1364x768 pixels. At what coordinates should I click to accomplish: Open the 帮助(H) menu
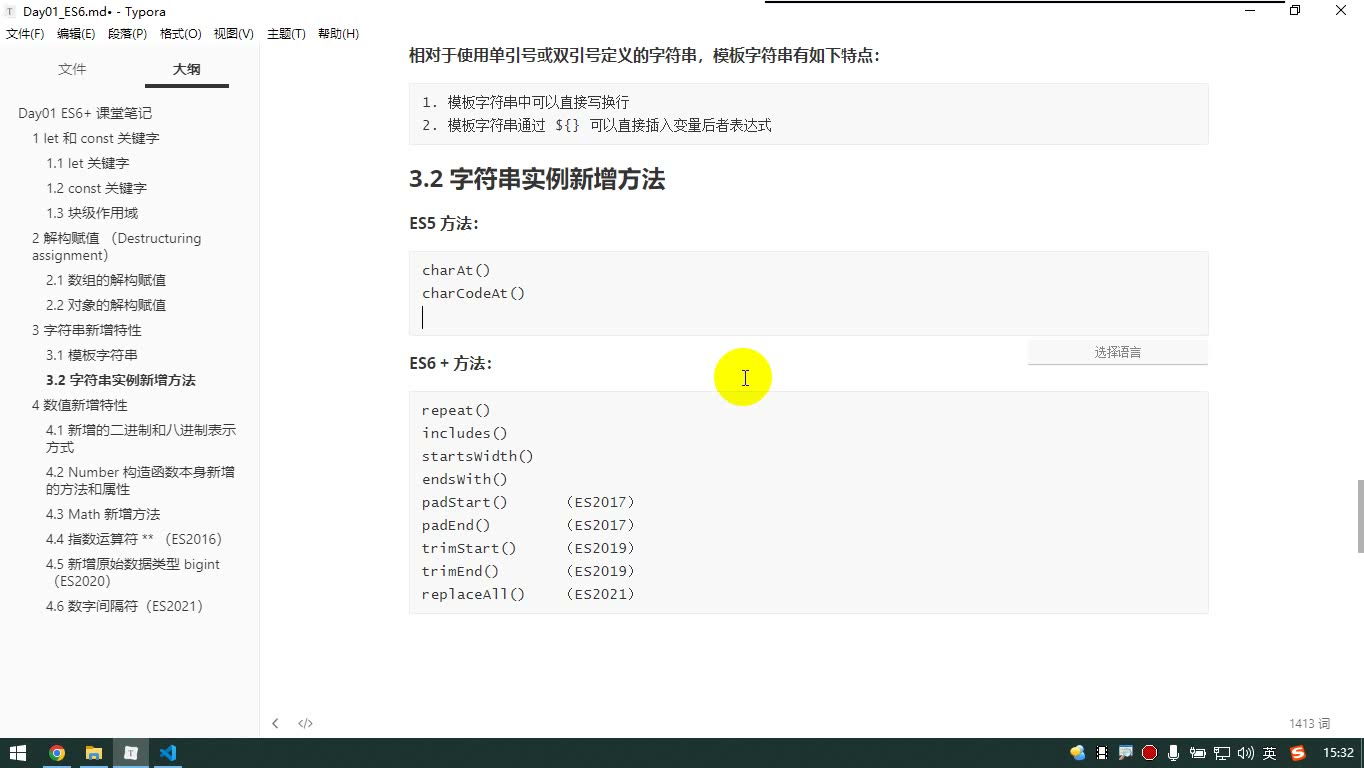pos(338,34)
